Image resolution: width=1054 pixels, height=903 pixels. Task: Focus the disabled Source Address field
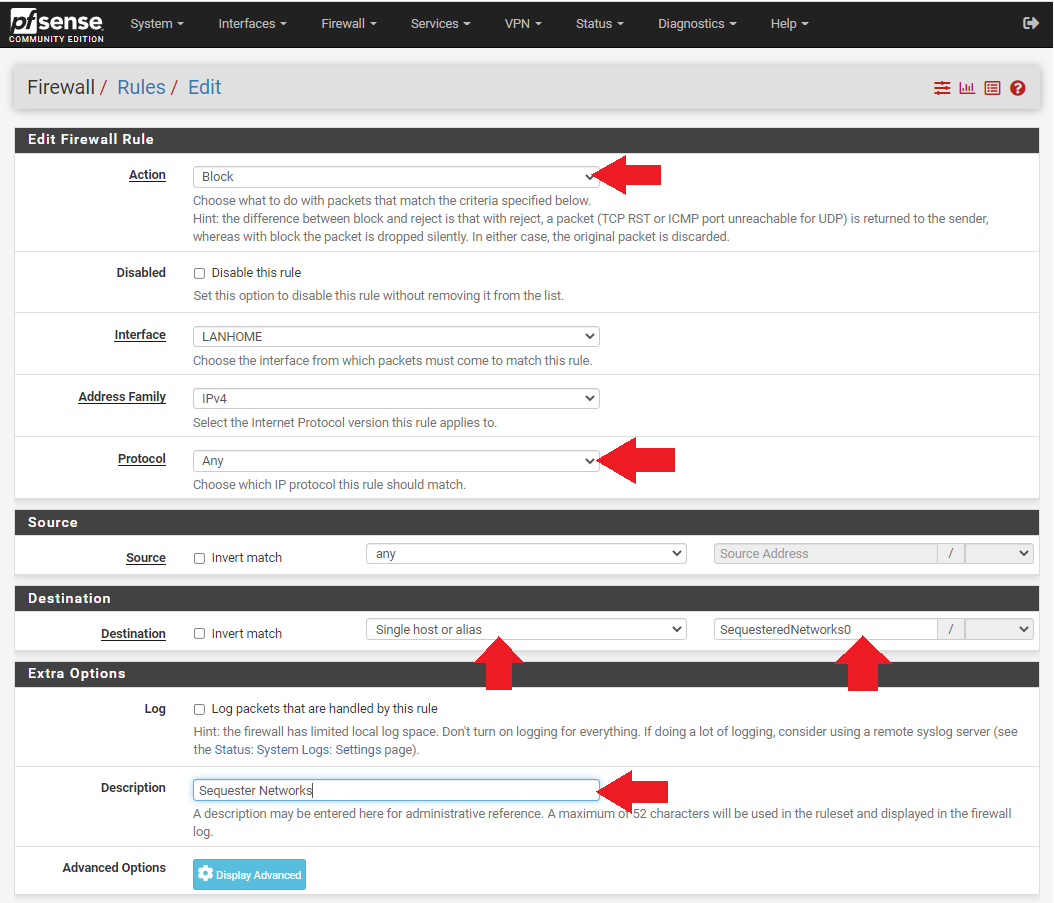[825, 554]
